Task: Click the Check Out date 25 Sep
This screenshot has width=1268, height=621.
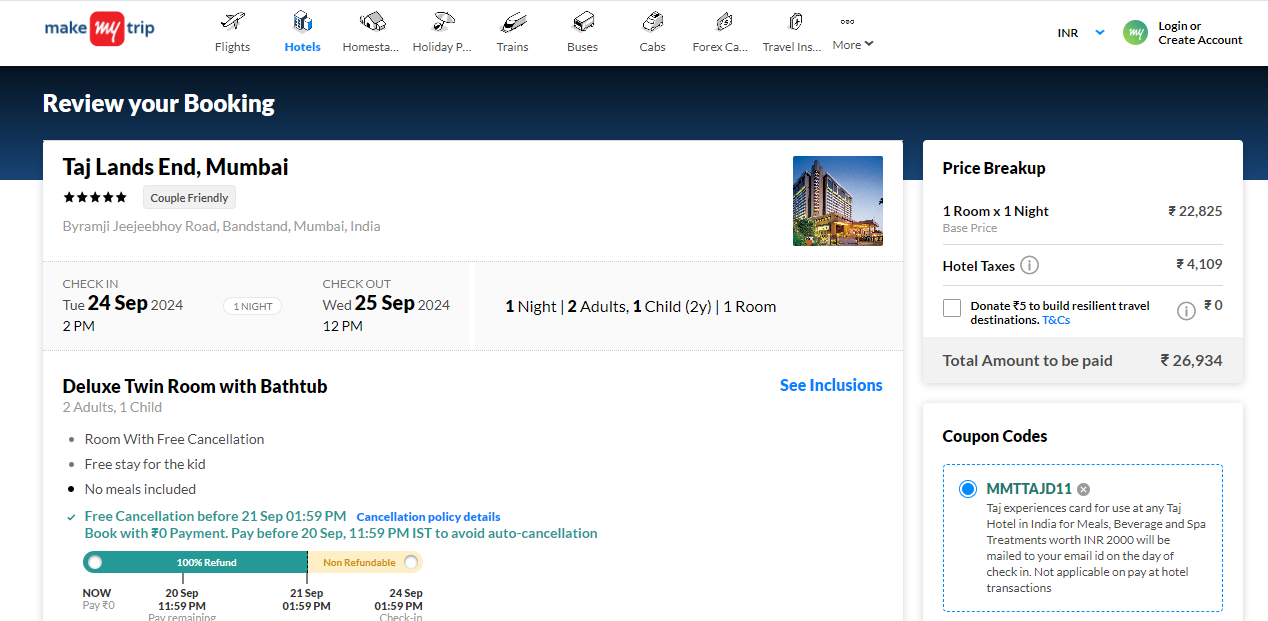Action: click(x=386, y=304)
